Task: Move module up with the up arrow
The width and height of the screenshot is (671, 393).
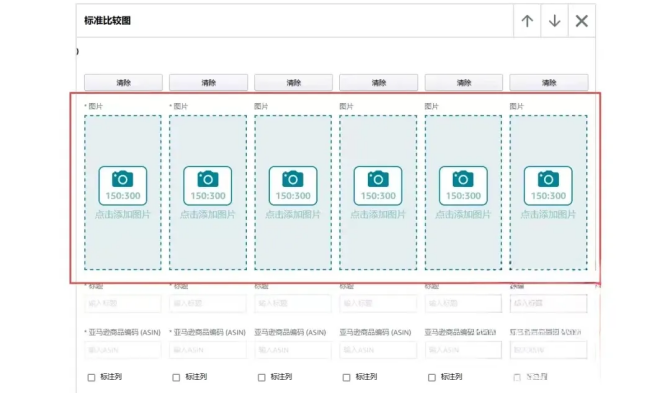Action: [x=527, y=21]
